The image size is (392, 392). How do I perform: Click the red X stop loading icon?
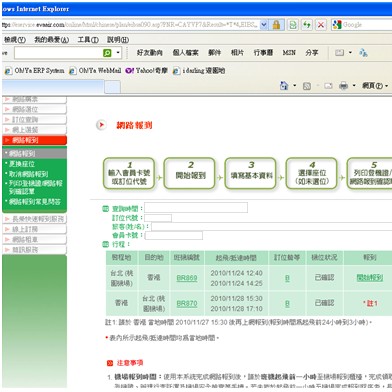[x=321, y=25]
